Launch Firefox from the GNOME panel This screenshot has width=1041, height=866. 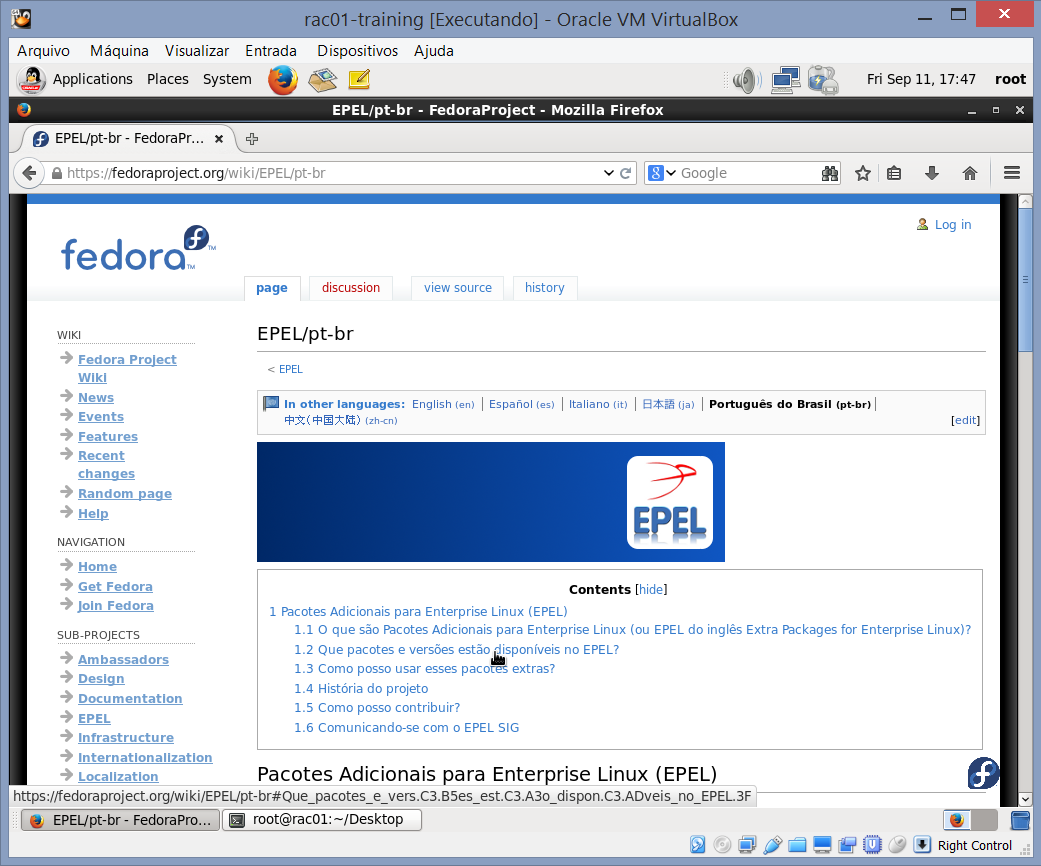tap(283, 80)
